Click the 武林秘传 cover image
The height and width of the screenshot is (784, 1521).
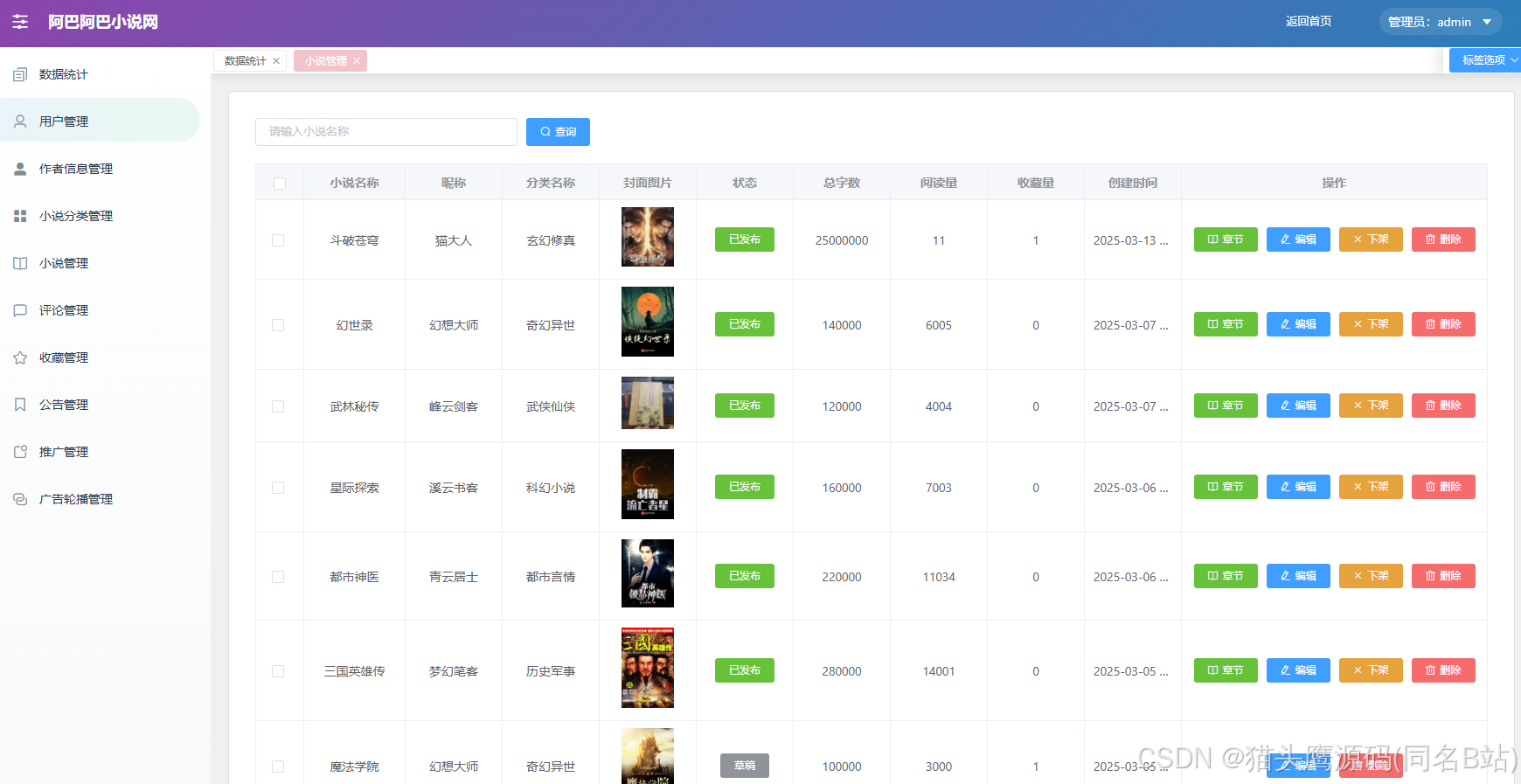648,403
